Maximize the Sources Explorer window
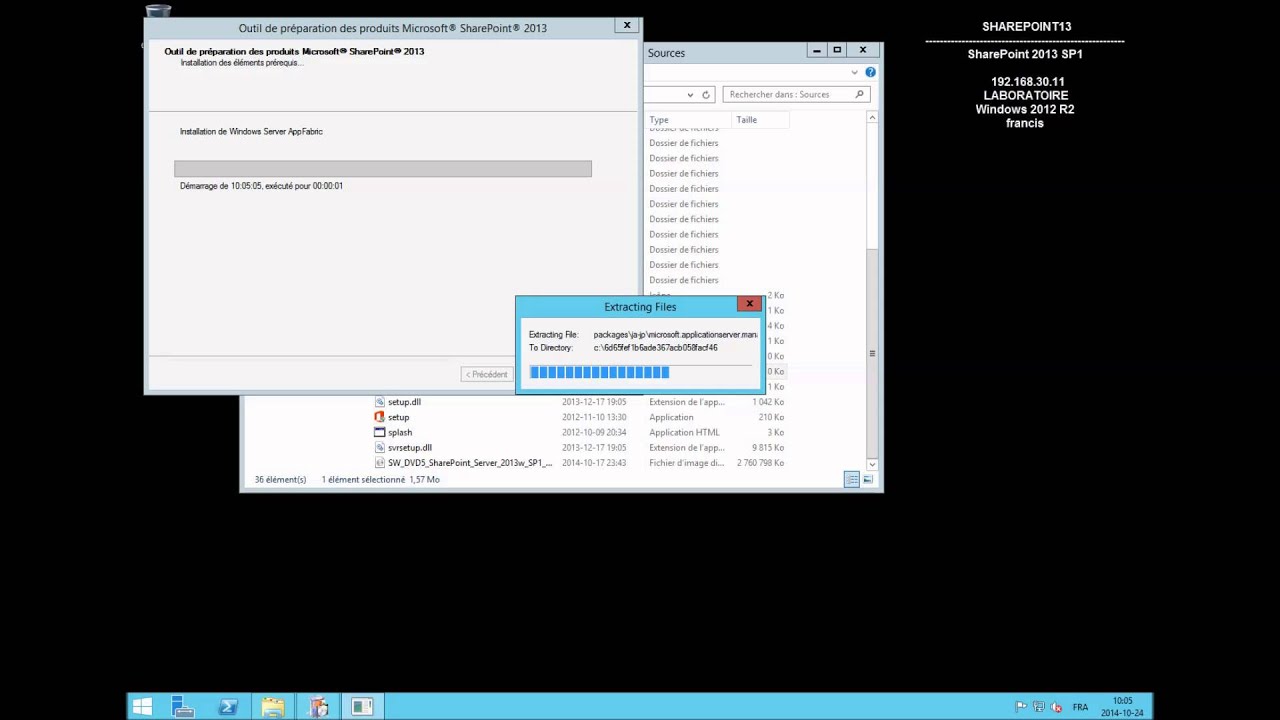Screen dimensions: 1280x720 837,50
